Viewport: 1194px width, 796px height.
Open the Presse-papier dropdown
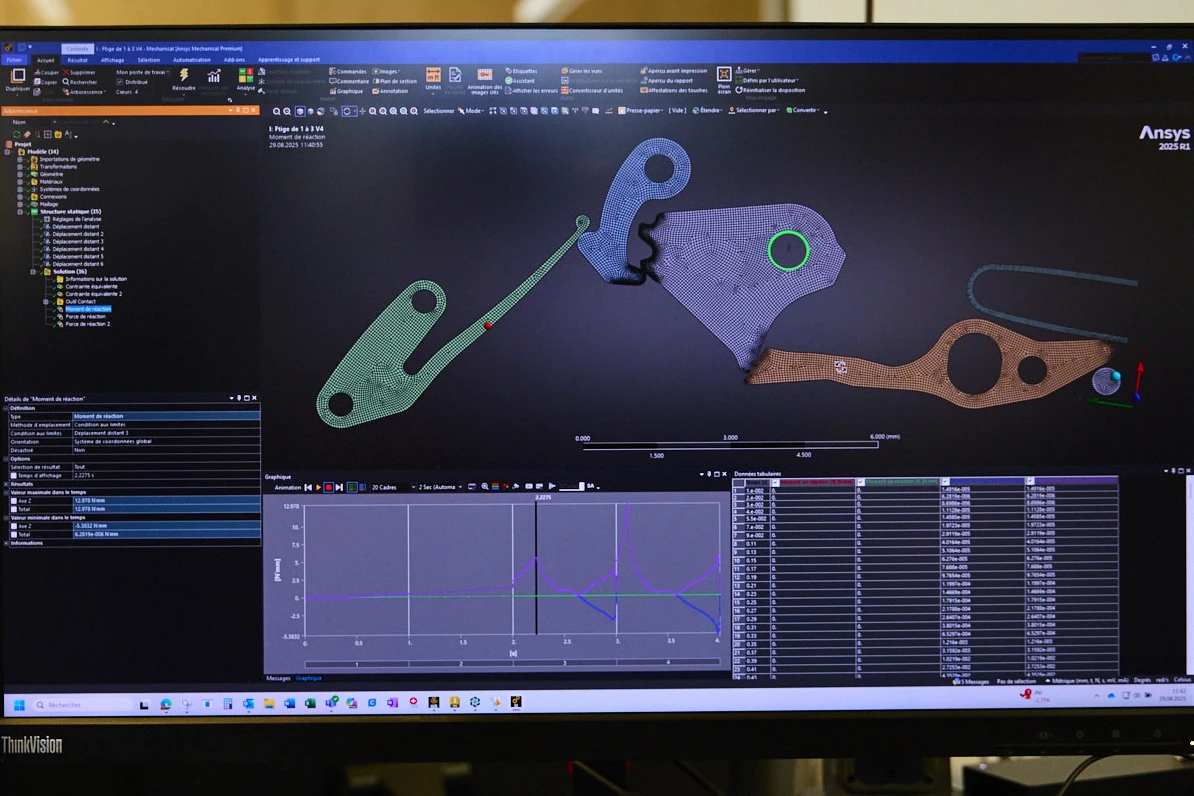(x=640, y=110)
